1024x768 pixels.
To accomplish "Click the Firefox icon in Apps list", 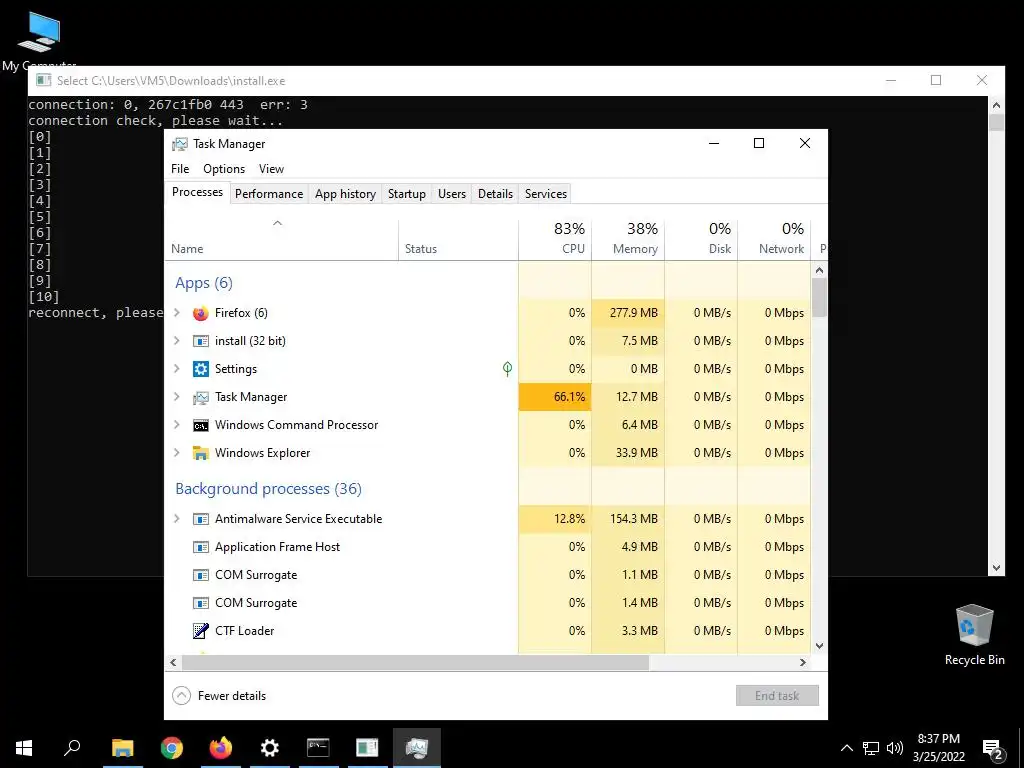I will [x=200, y=313].
